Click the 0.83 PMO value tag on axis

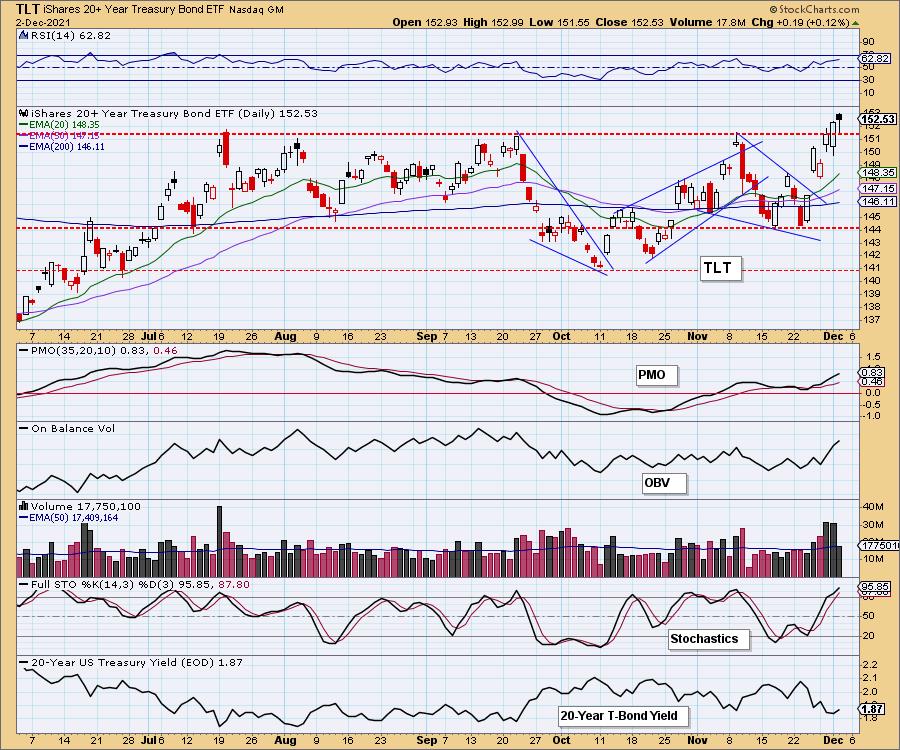point(872,372)
